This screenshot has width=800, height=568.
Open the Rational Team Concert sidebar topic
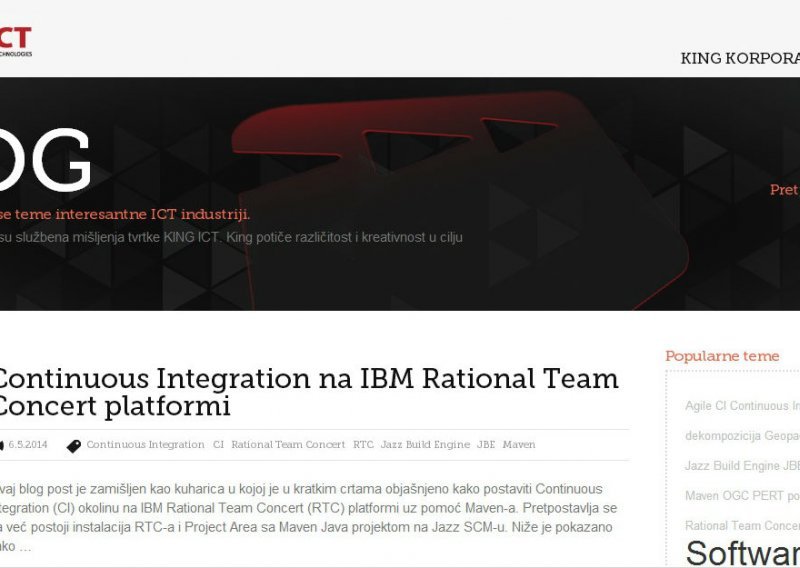[x=742, y=526]
